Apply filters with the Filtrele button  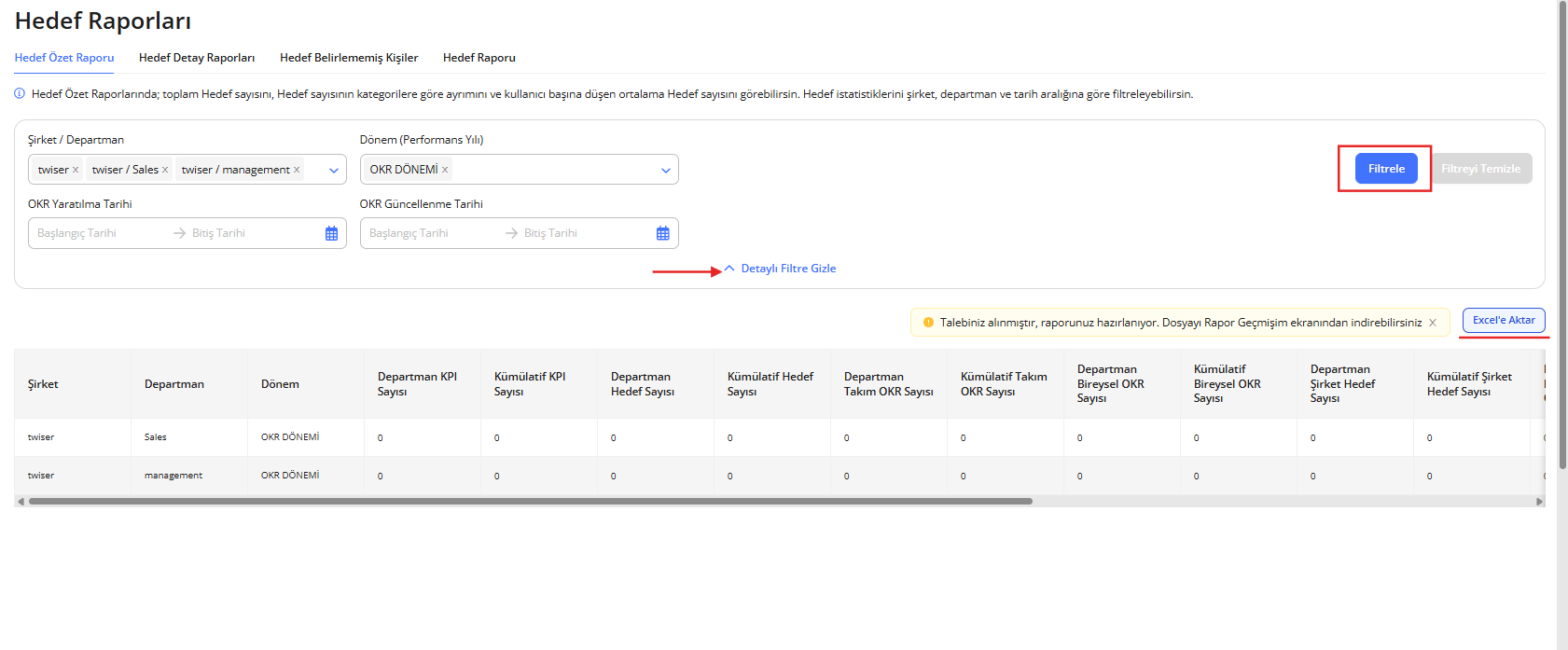tap(1385, 169)
